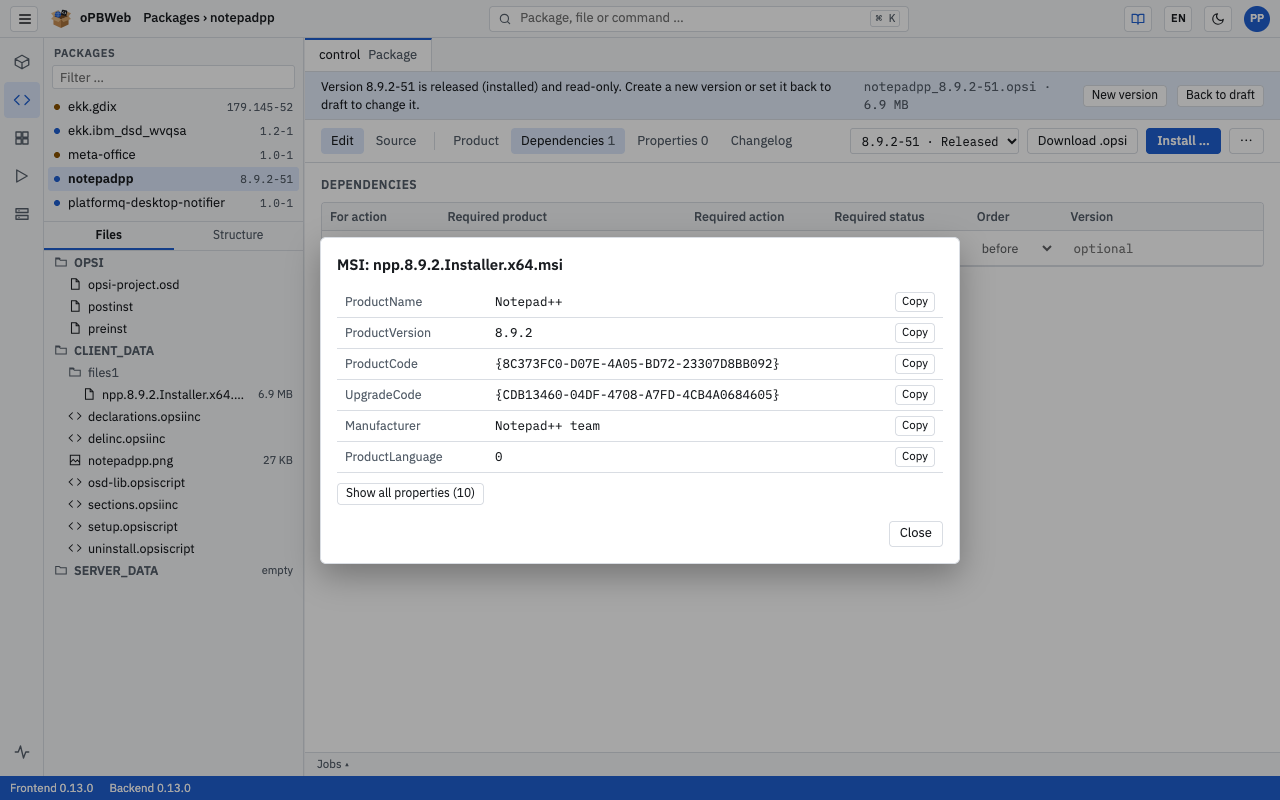Click the New version button
The width and height of the screenshot is (1280, 800).
[x=1124, y=95]
